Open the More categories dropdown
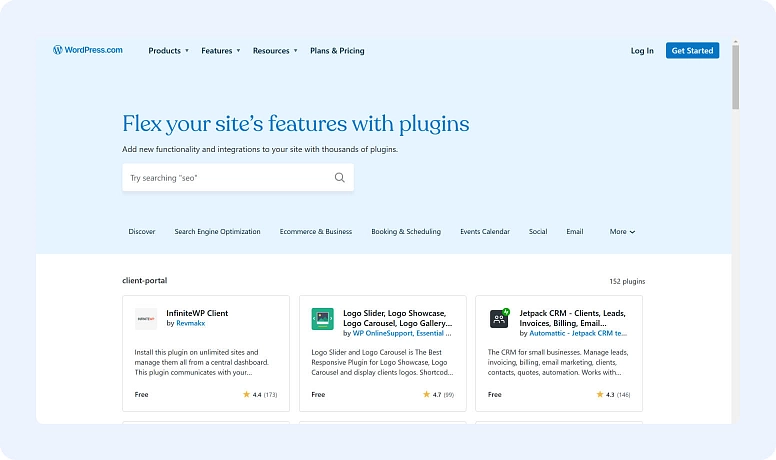776x460 pixels. point(622,231)
